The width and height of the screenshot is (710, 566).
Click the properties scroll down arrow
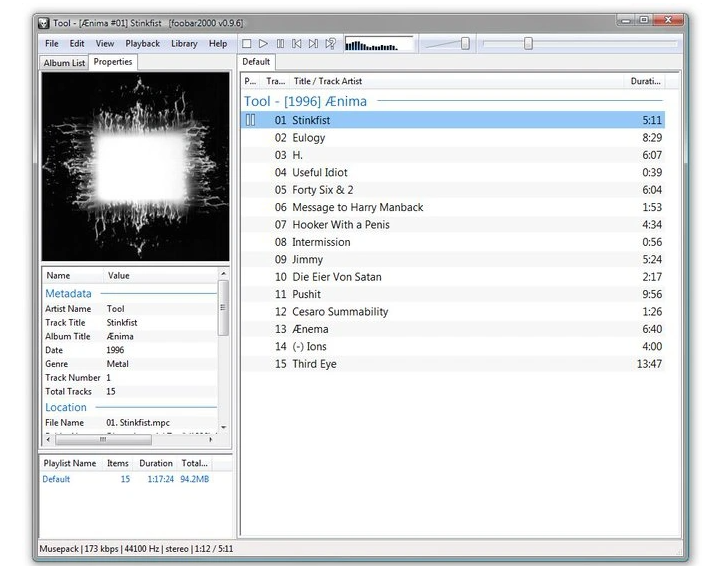point(223,427)
